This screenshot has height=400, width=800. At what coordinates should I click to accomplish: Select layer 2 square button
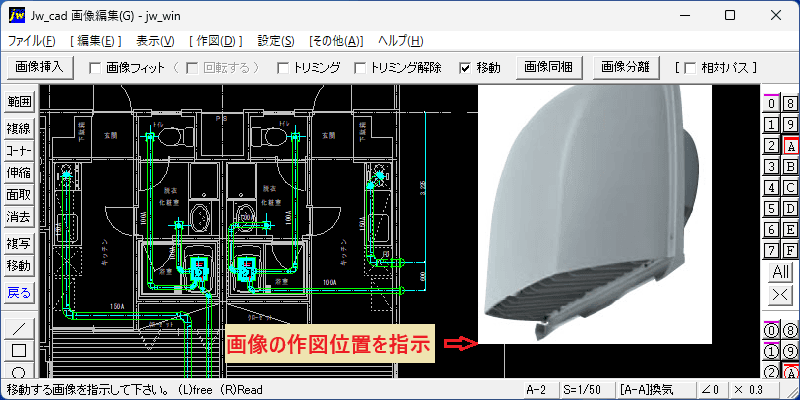[x=771, y=146]
